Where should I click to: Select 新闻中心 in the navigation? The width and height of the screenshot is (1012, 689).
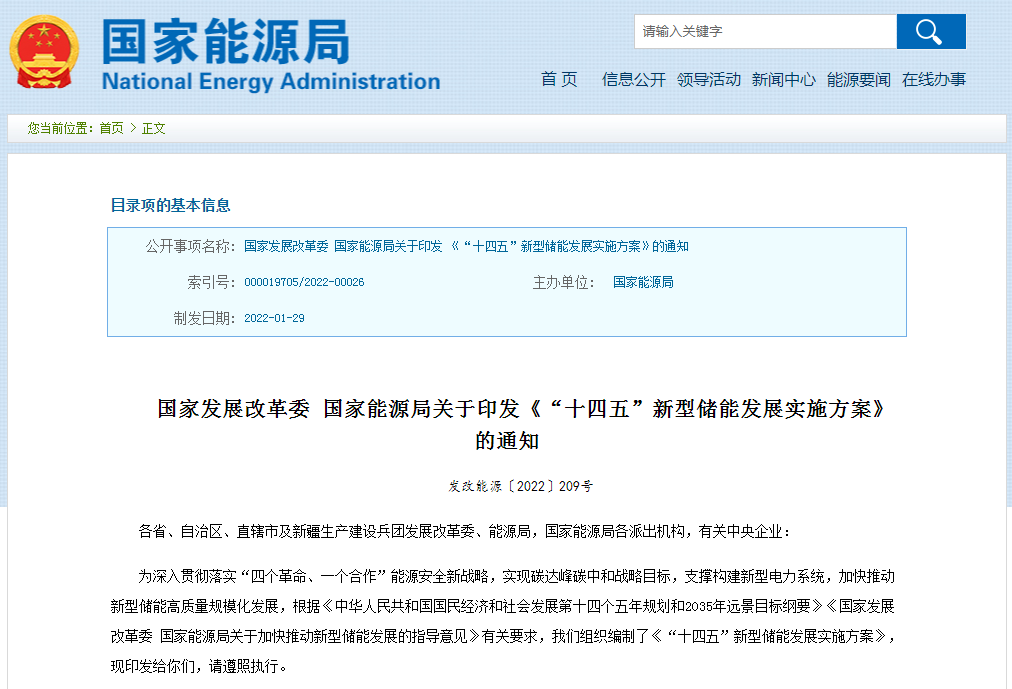click(x=783, y=80)
